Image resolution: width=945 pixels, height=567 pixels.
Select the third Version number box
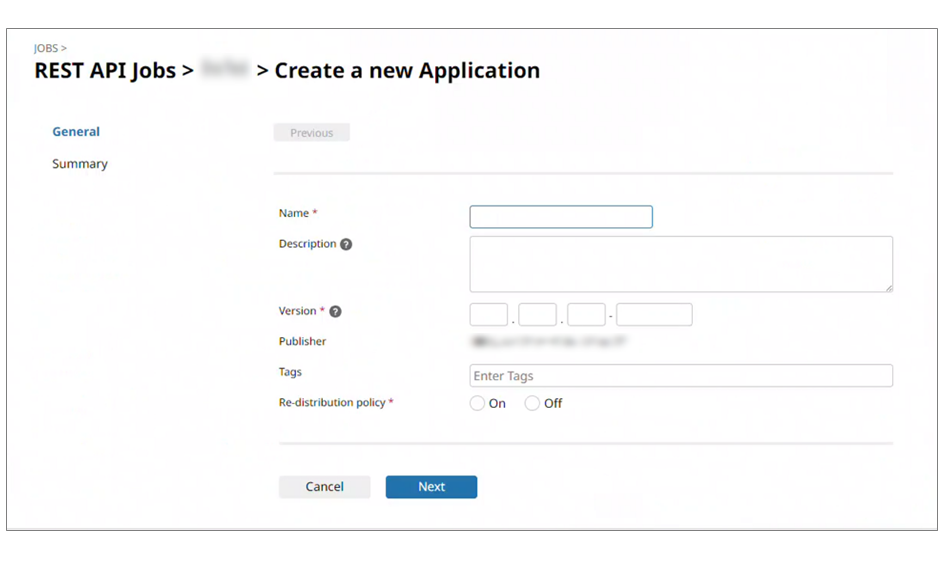click(x=586, y=315)
